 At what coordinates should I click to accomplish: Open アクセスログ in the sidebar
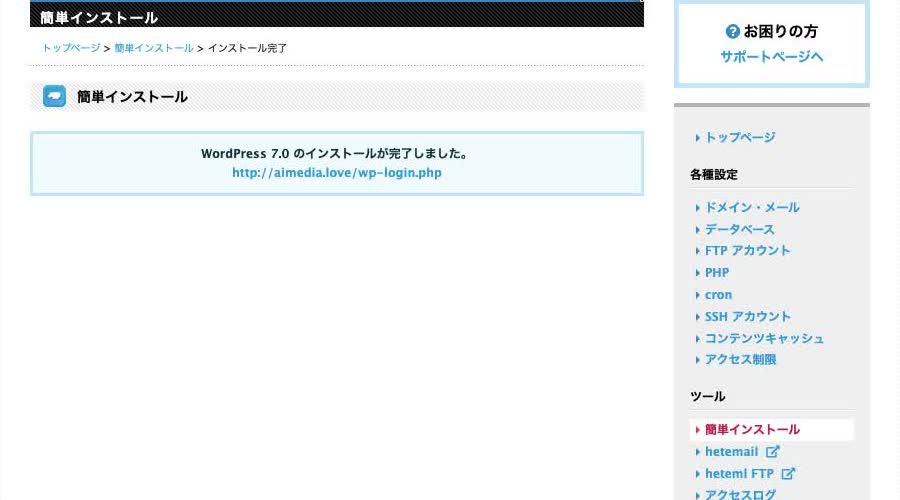tap(740, 494)
